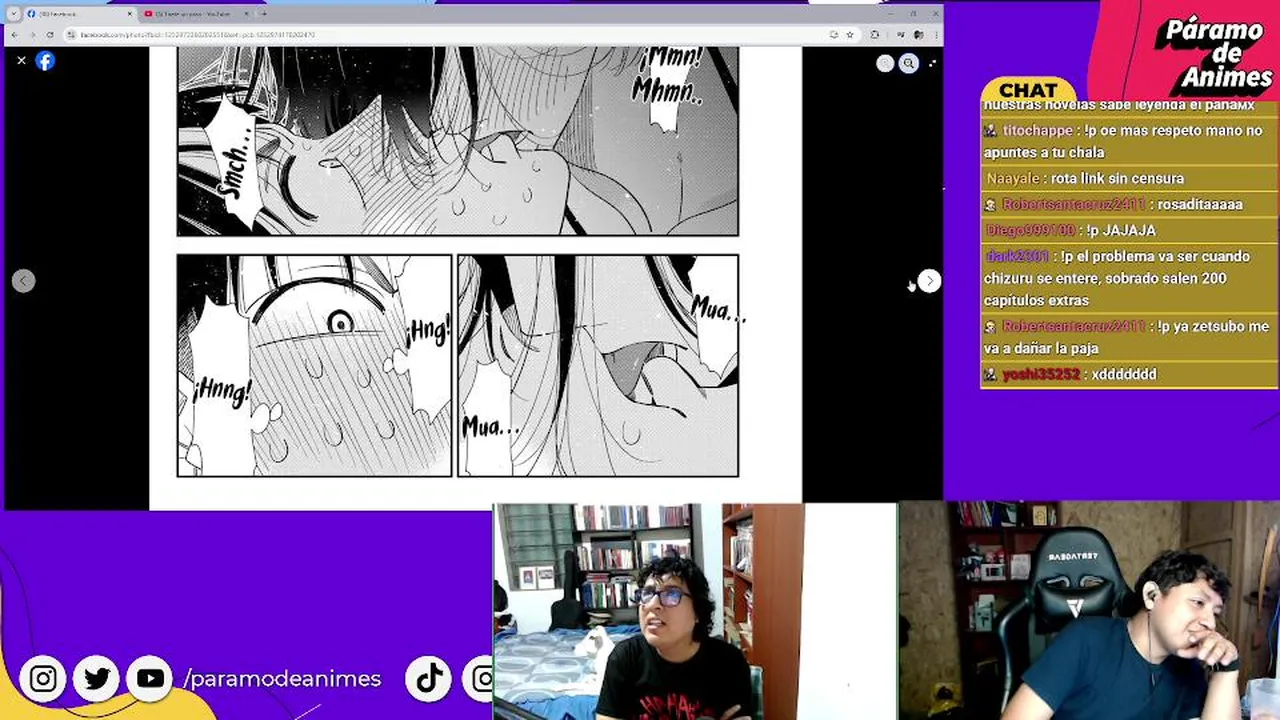Viewport: 1280px width, 720px height.
Task: Bookmark this page with the star
Action: point(850,35)
